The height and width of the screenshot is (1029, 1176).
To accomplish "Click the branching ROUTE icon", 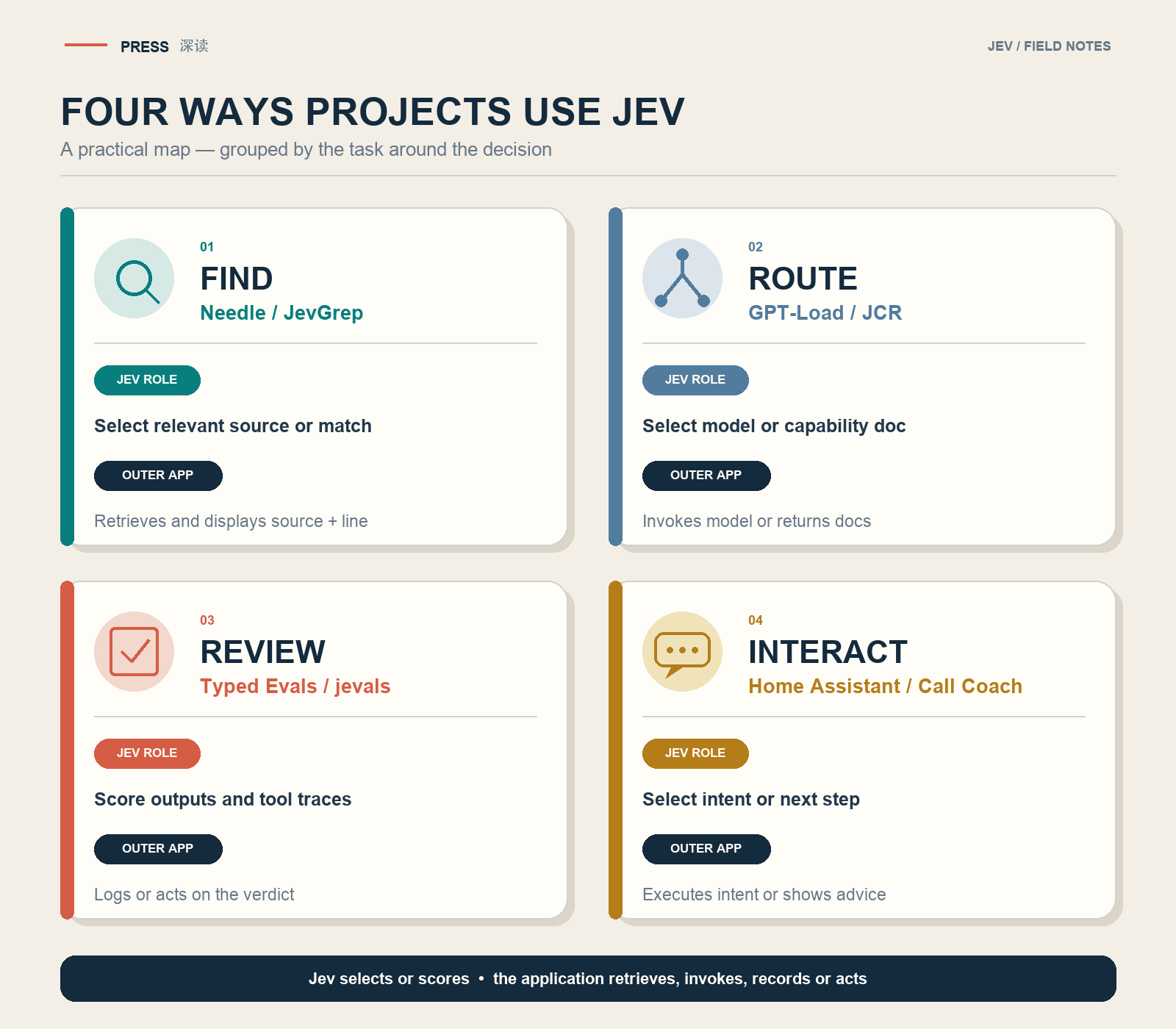I will point(682,278).
